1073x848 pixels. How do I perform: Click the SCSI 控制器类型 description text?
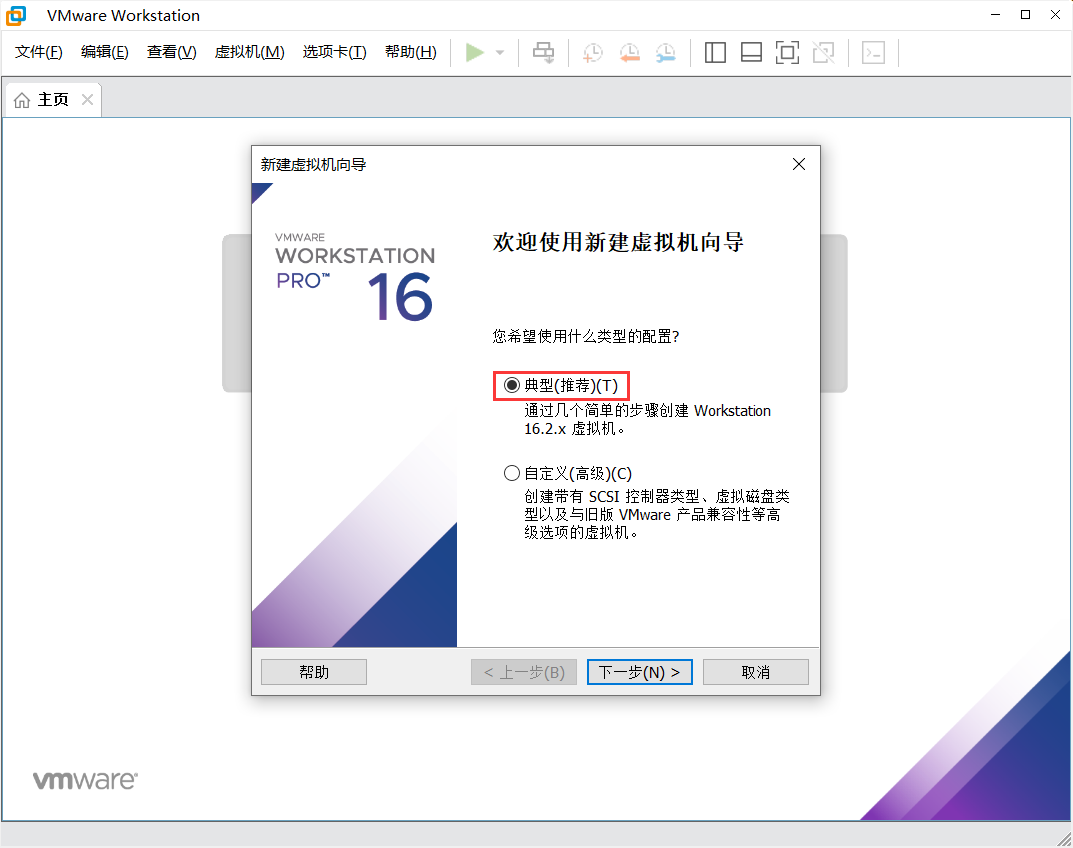pos(657,514)
